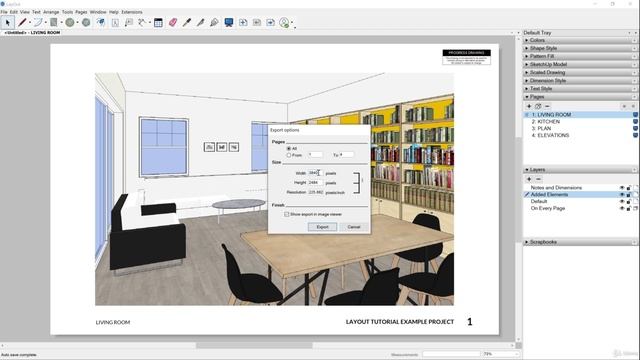Add a page in Pages panel
Viewport: 640px width, 360px height.
(529, 106)
